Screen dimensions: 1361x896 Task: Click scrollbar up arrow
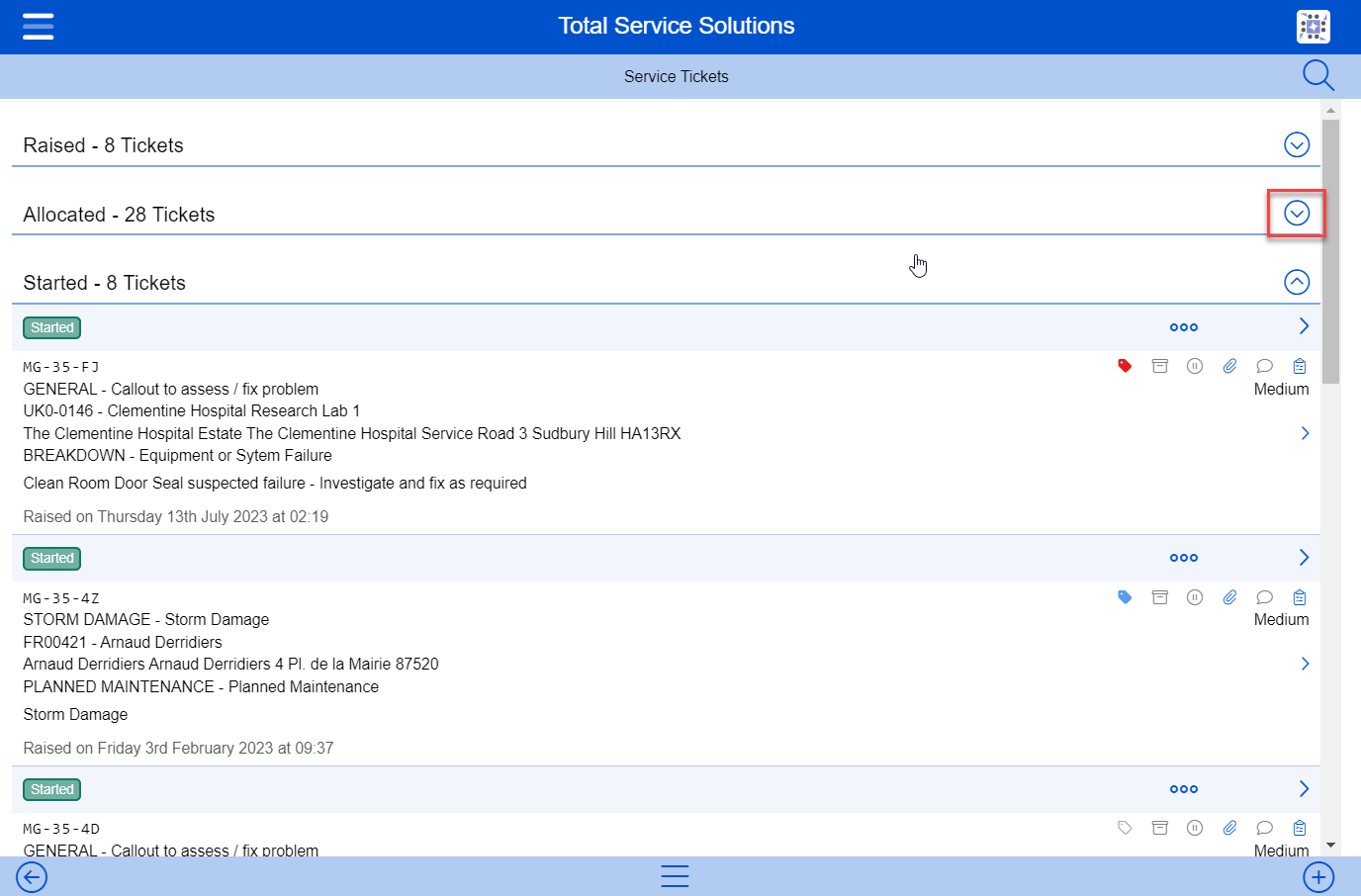coord(1330,110)
